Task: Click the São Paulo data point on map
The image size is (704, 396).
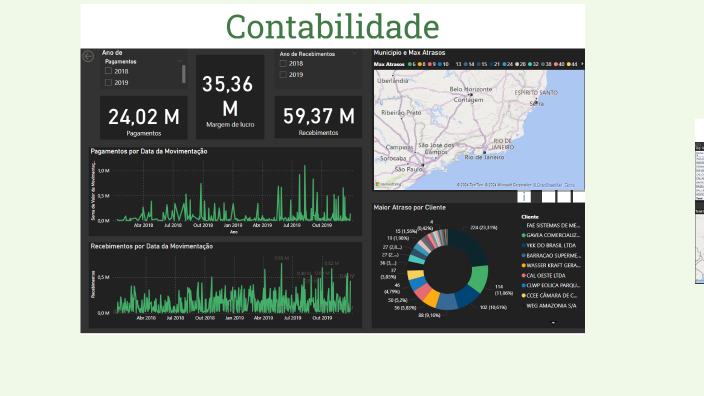Action: point(422,166)
